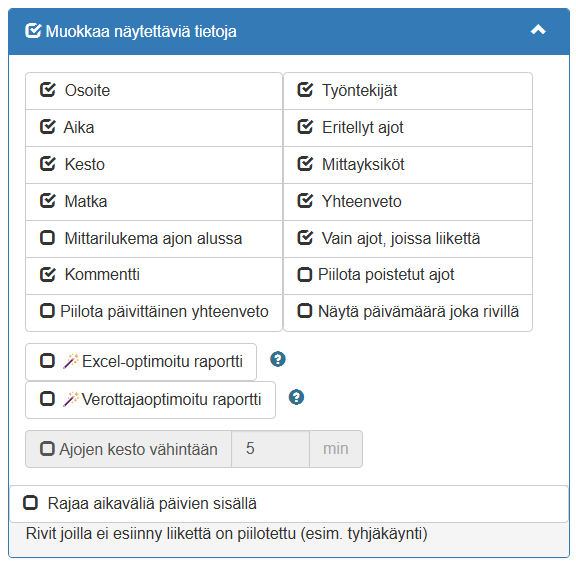Viewport: 576px width, 565px height.
Task: Toggle Eritellyt ajot off
Action: pos(305,127)
